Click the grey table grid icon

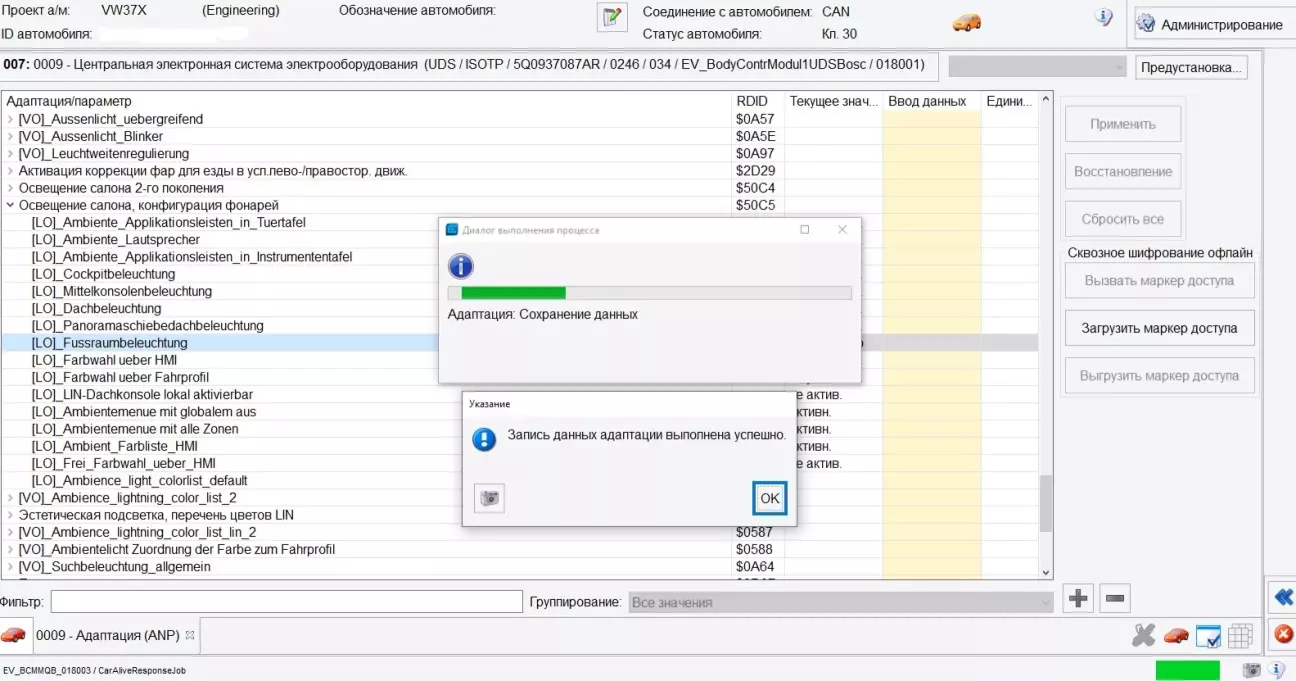(1240, 636)
